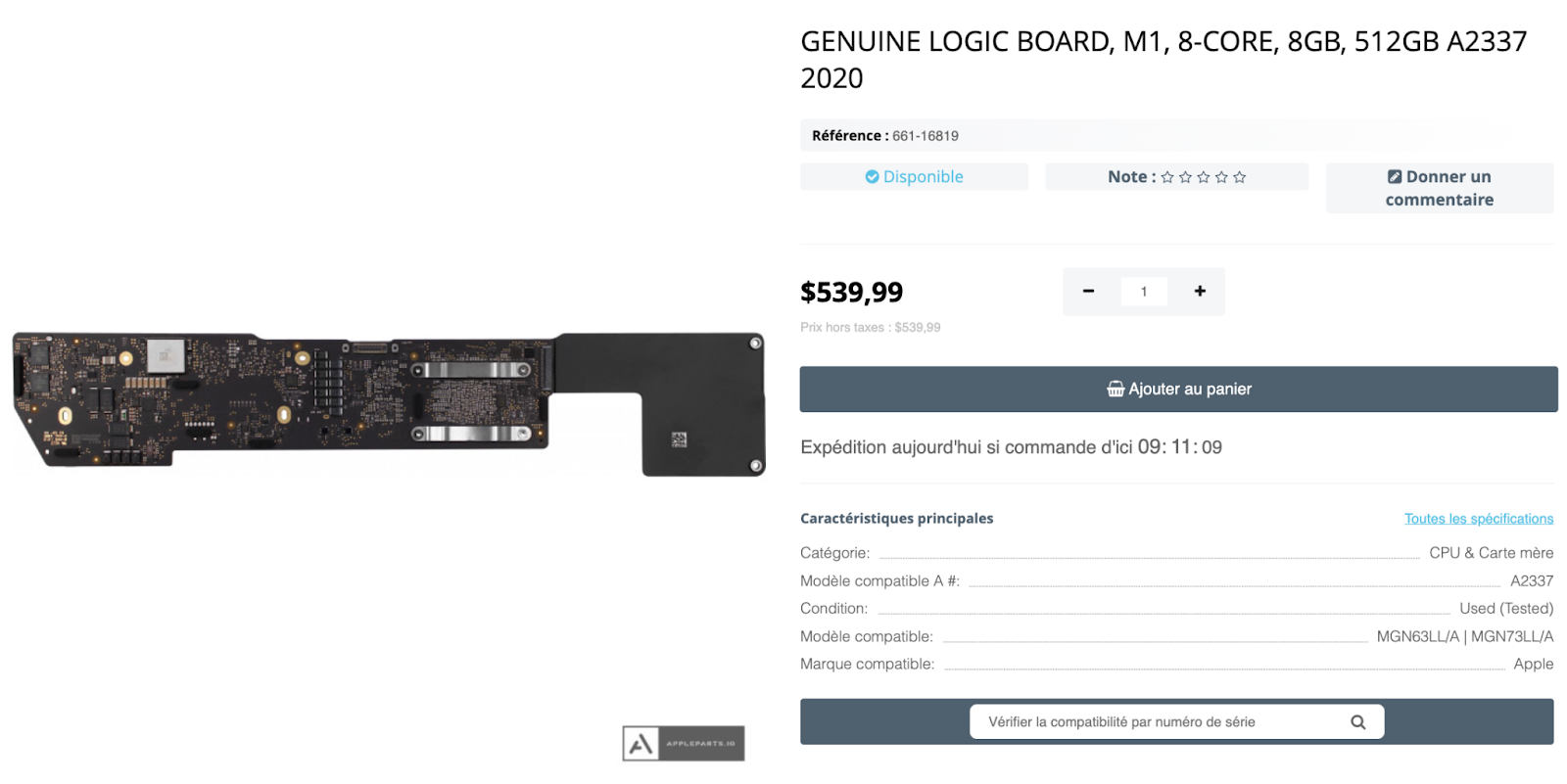Add the logic board to cart
This screenshot has height=784, width=1567.
[1178, 390]
